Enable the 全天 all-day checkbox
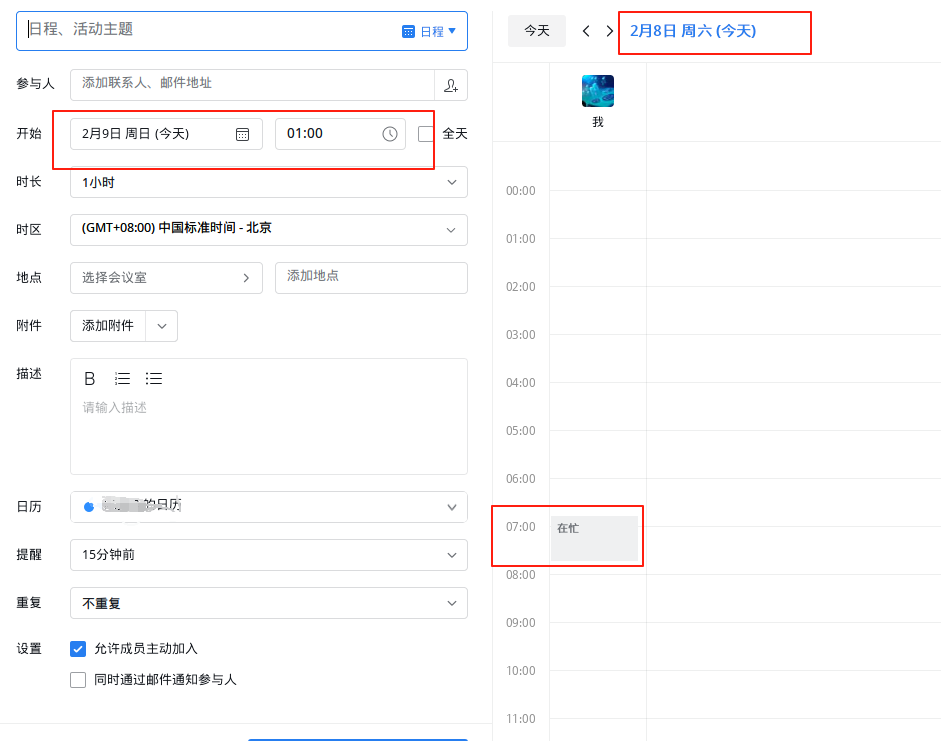Screen dimensions: 941x741 pos(425,134)
